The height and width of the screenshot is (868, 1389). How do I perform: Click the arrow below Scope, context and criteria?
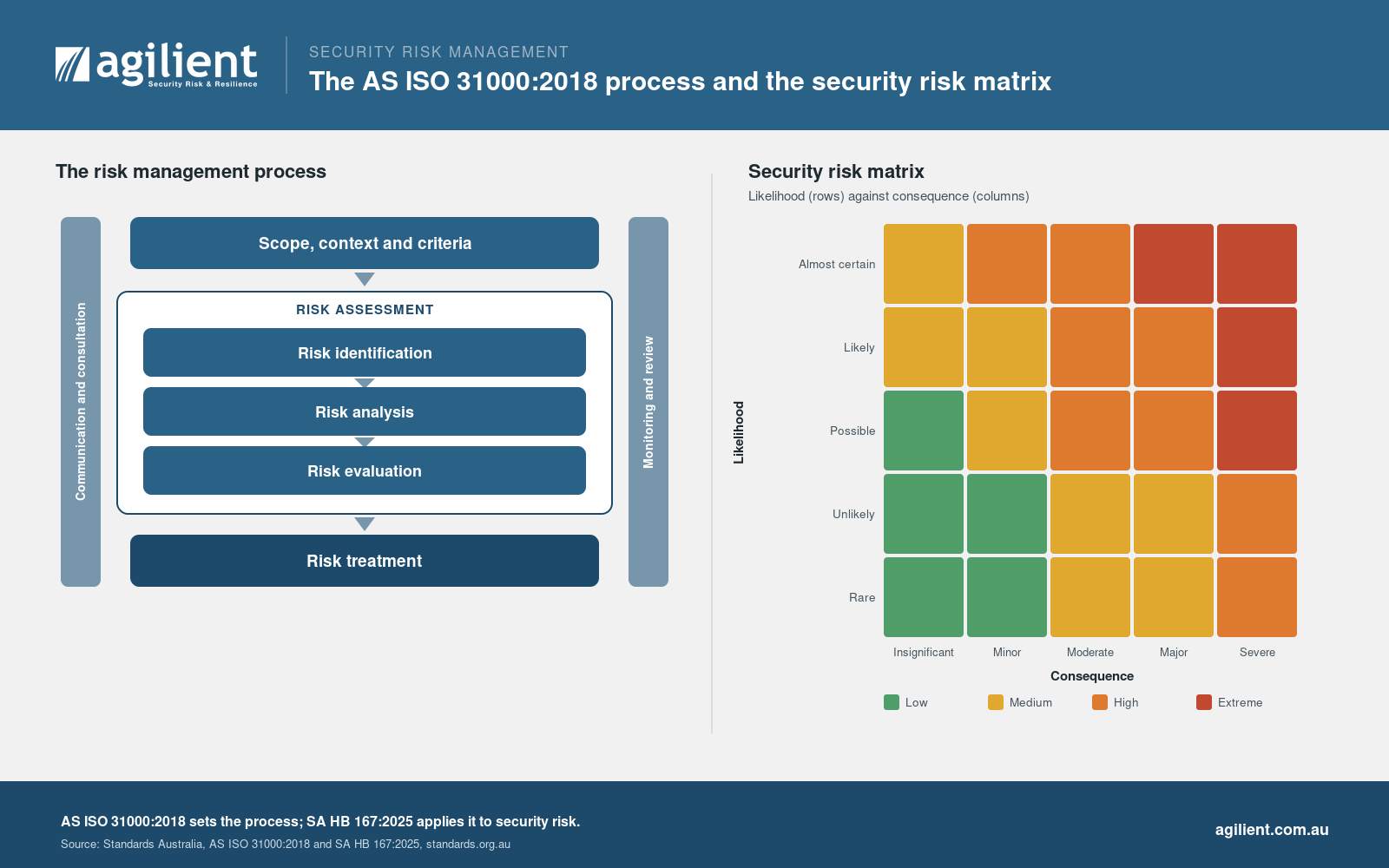[365, 279]
